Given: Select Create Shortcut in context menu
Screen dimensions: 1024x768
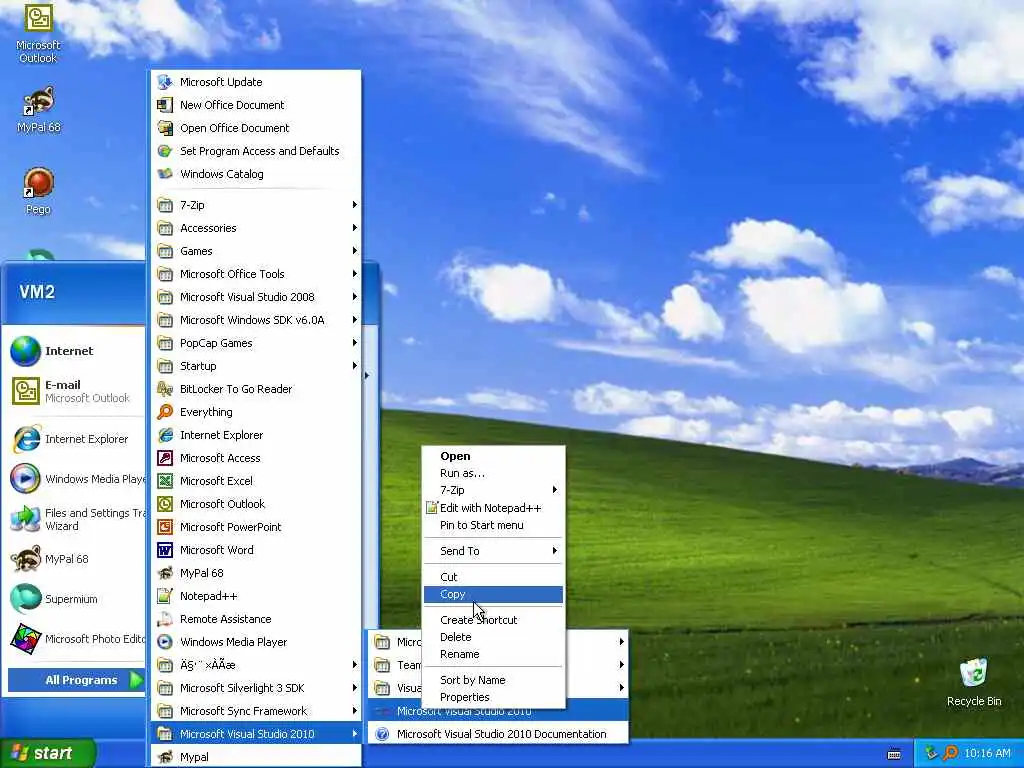Looking at the screenshot, I should pos(493,620).
